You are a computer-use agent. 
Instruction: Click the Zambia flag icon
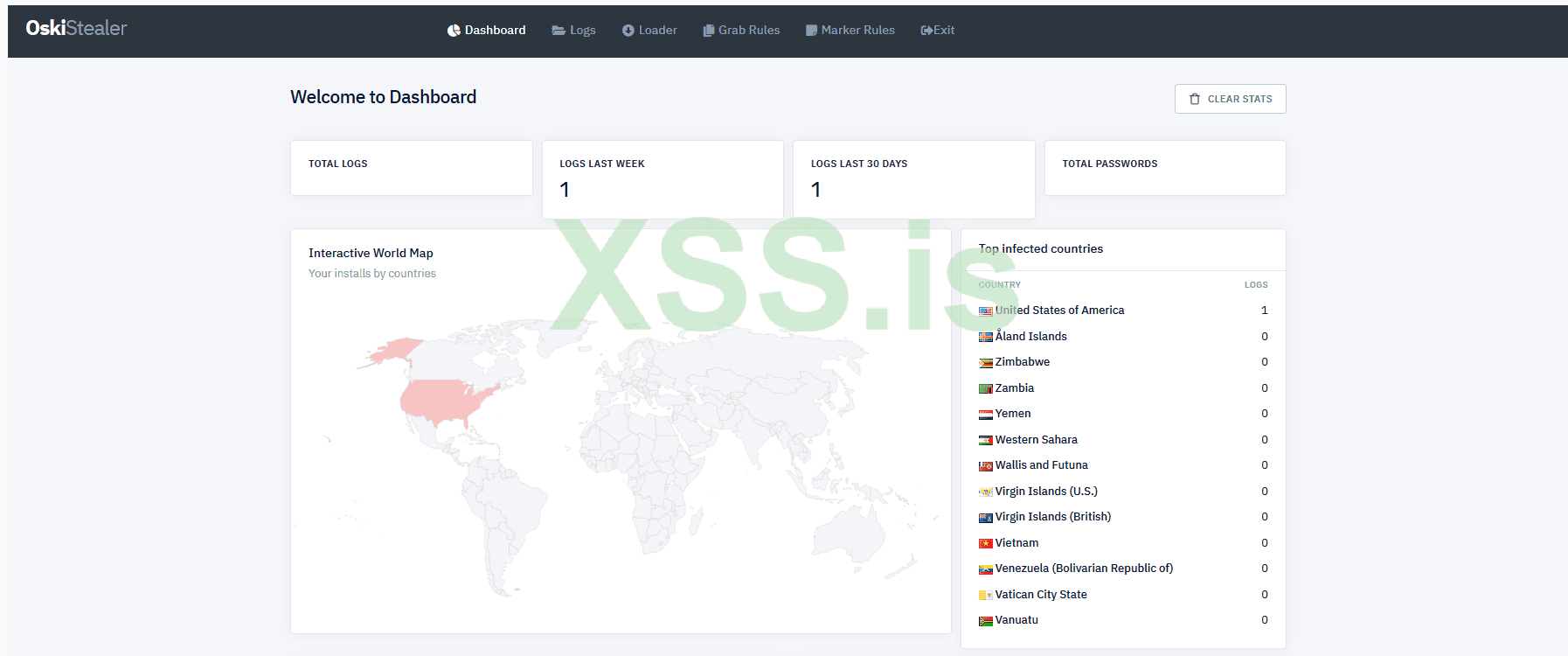point(986,388)
